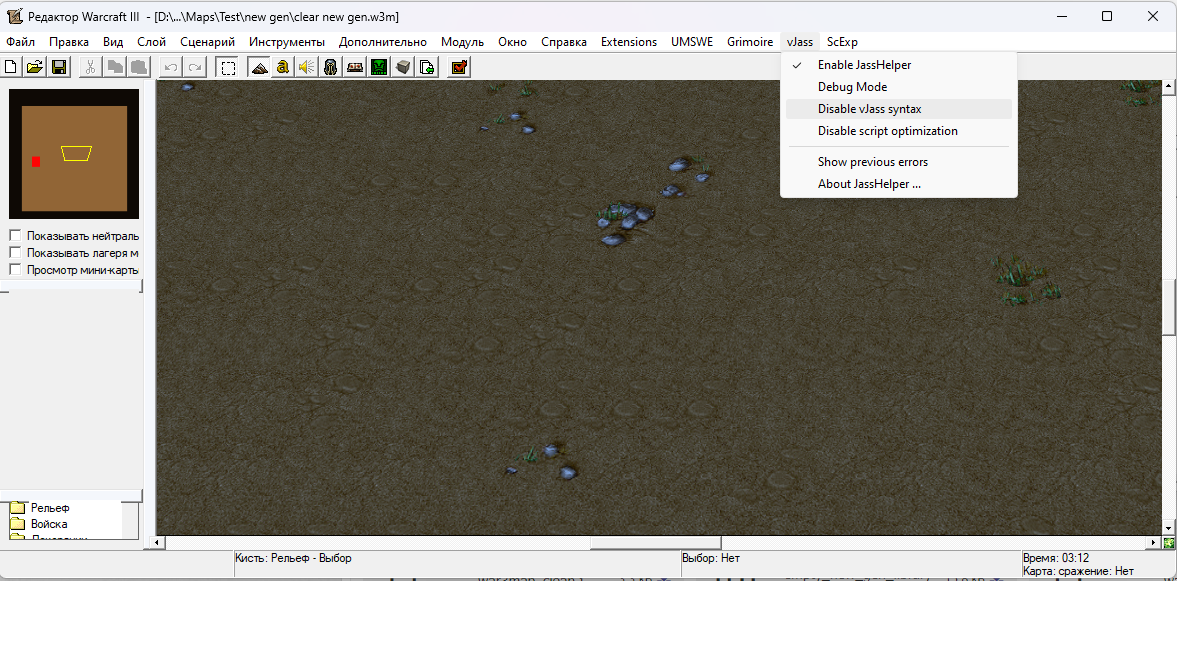Viewport: 1177px width, 648px height.
Task: Undo the last action with arrow icon
Action: pyautogui.click(x=170, y=68)
